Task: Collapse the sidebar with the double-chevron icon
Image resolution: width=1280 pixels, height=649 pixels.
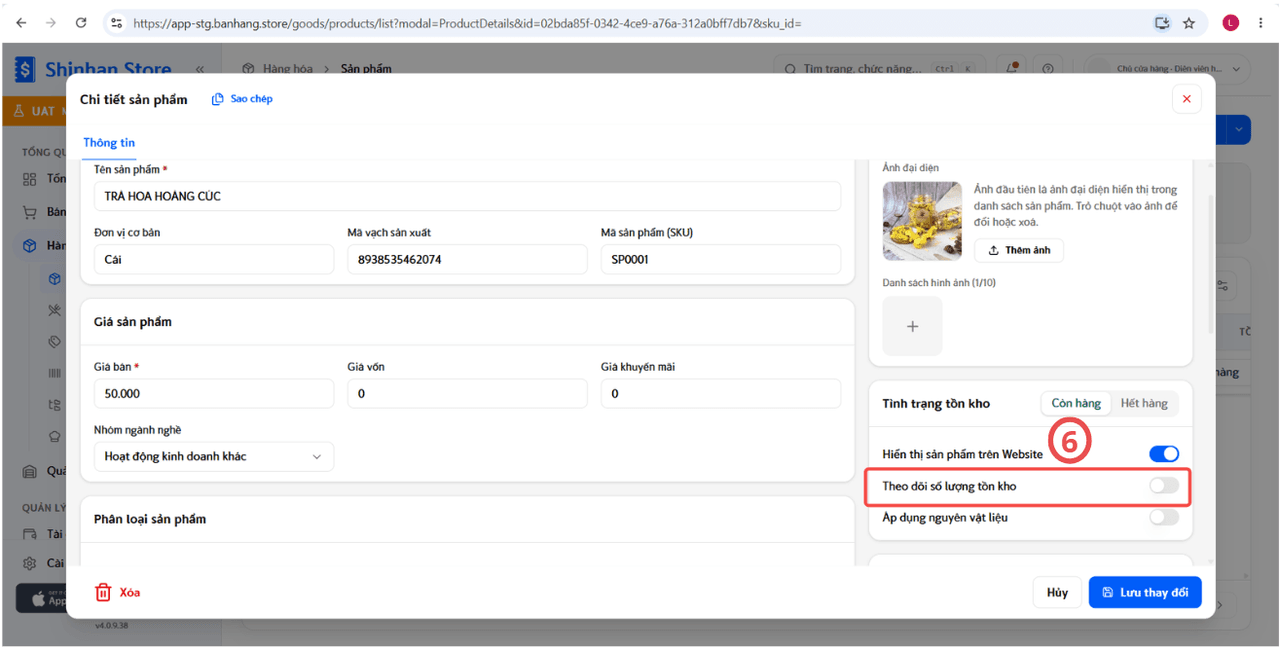Action: point(199,69)
